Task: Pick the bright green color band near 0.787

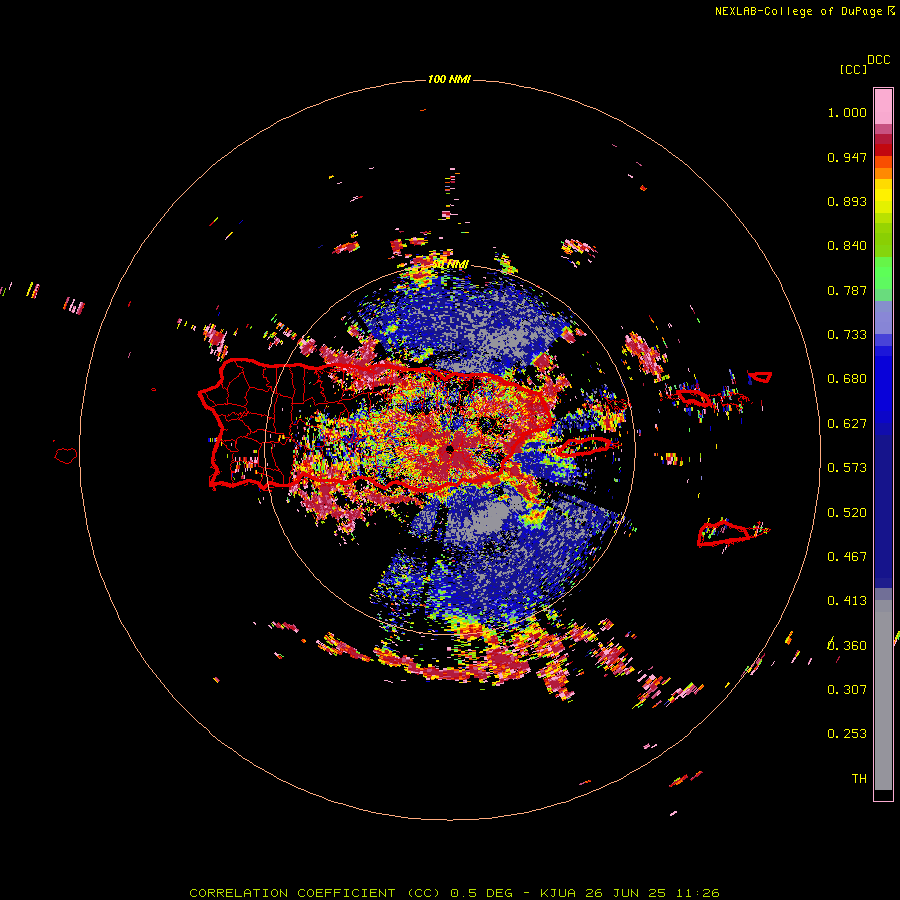Action: point(883,273)
